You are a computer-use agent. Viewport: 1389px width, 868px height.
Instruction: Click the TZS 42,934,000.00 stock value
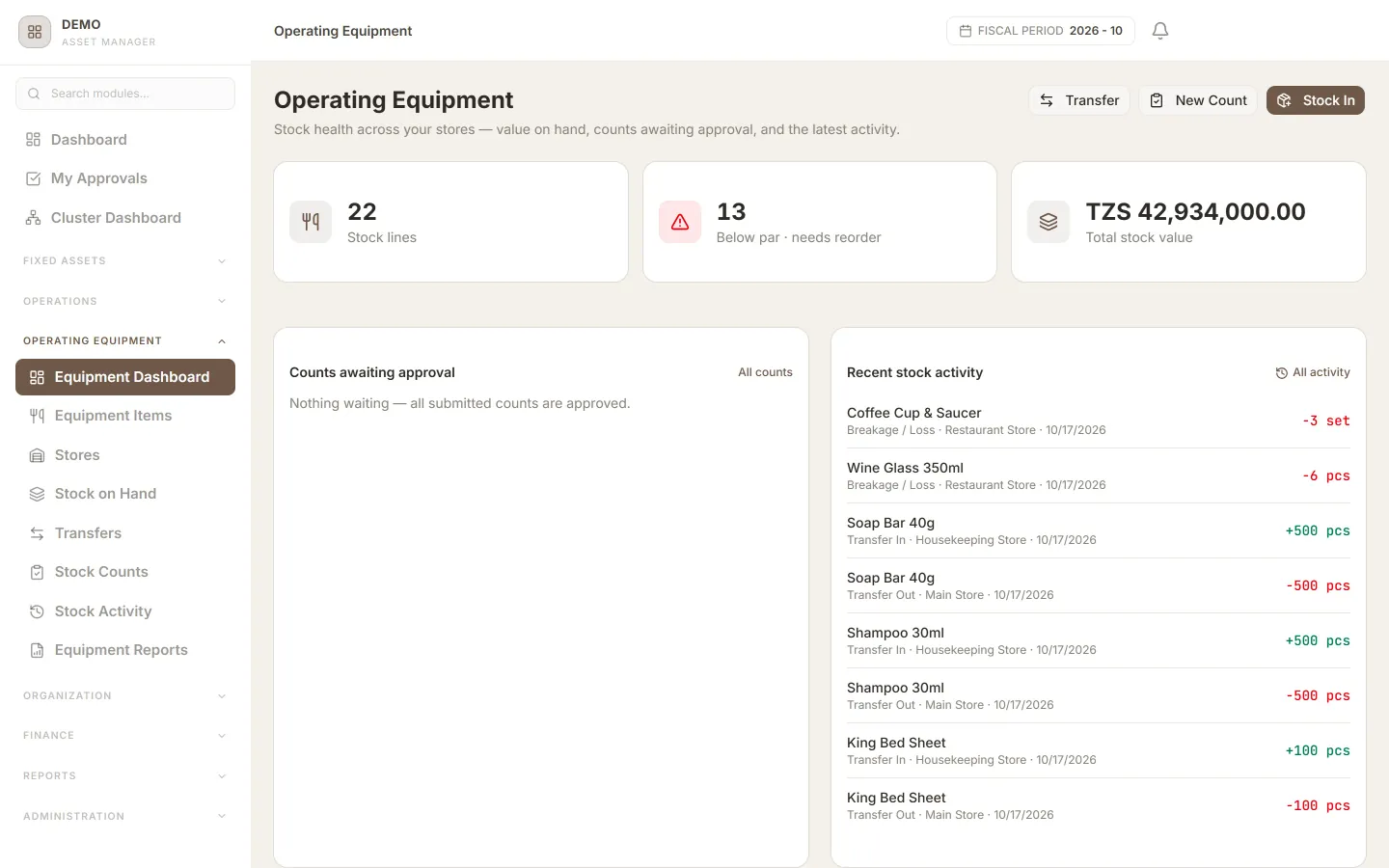click(x=1195, y=211)
